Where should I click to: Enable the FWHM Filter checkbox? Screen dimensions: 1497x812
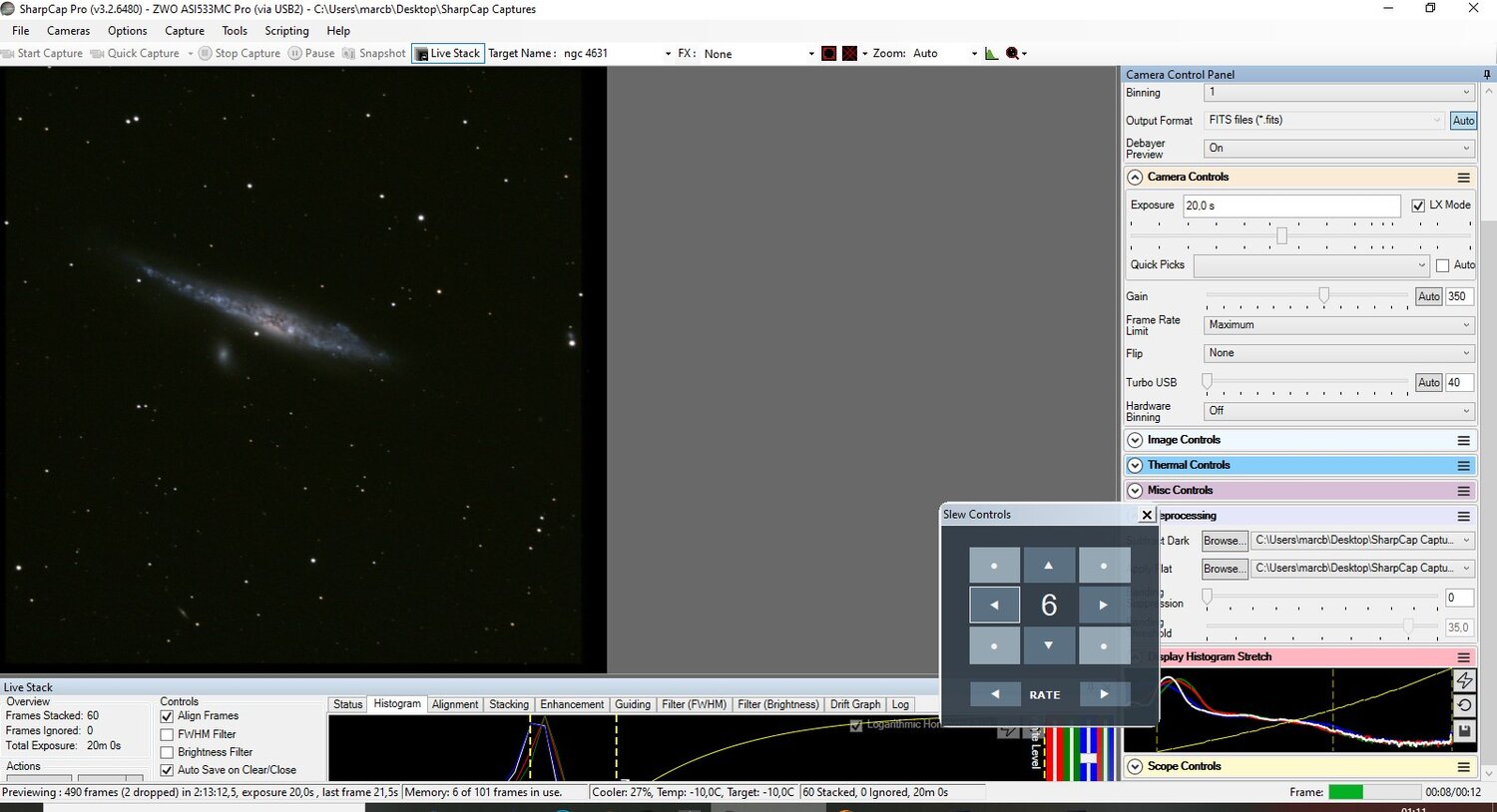point(167,734)
